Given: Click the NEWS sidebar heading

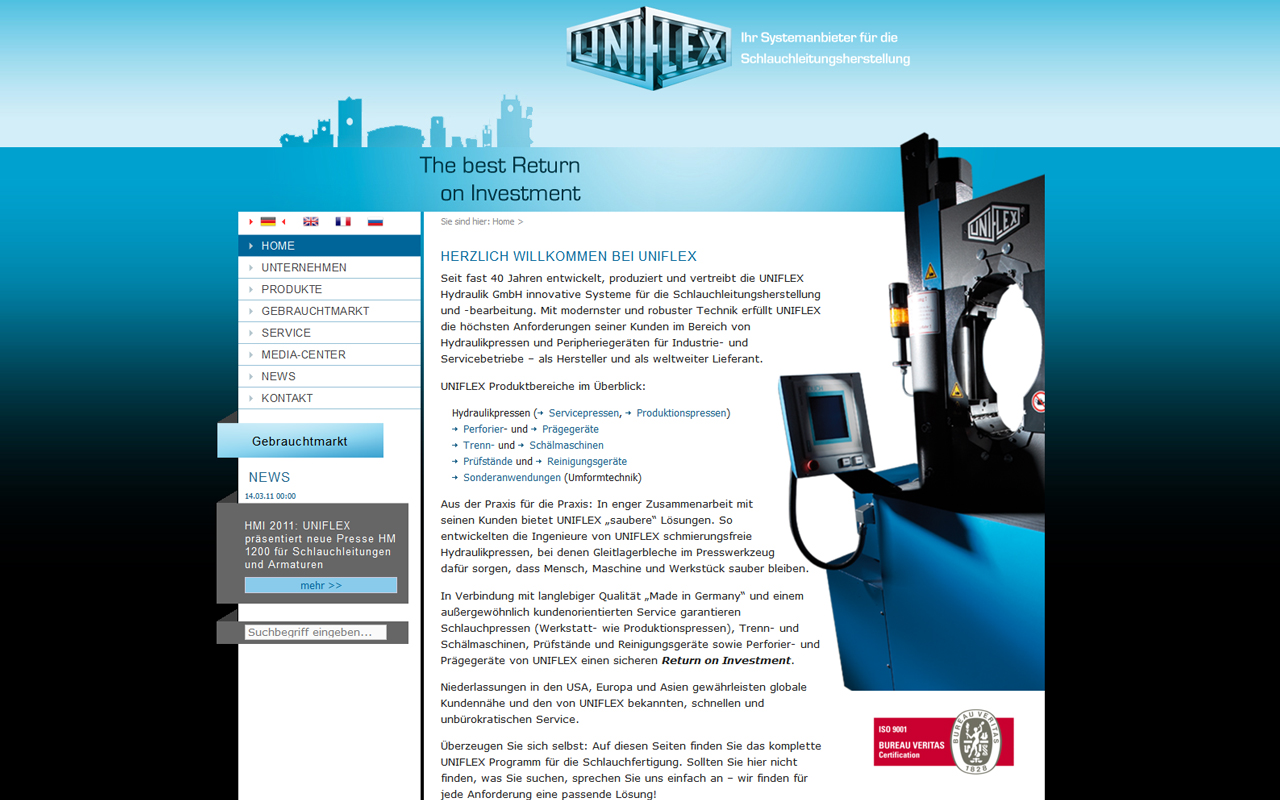Looking at the screenshot, I should 269,477.
